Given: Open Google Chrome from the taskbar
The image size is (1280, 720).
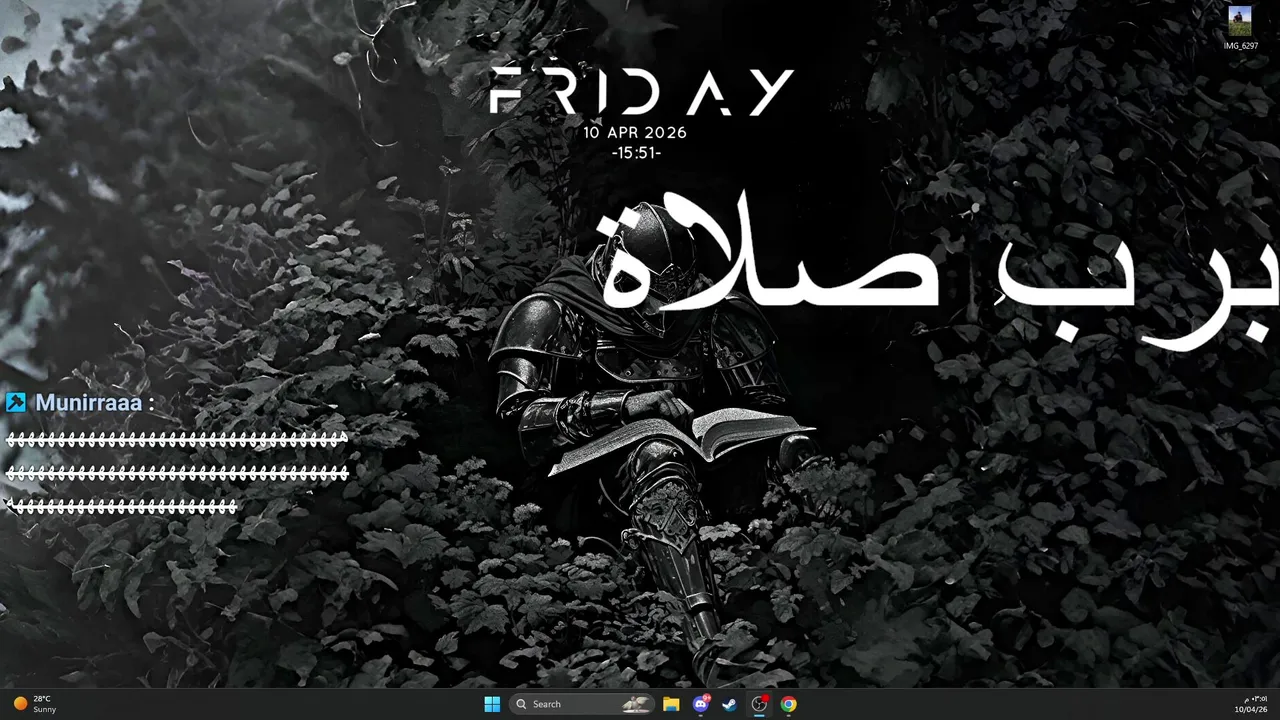Looking at the screenshot, I should coord(789,704).
